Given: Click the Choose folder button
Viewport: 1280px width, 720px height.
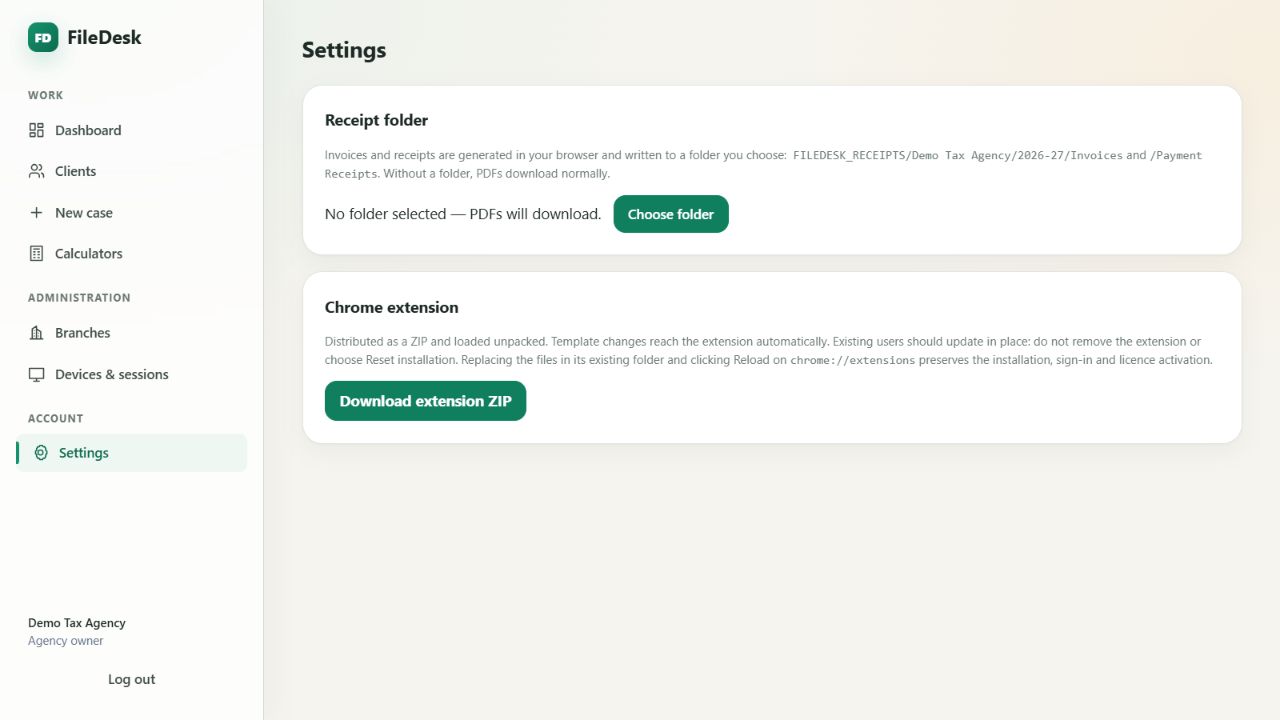Looking at the screenshot, I should pyautogui.click(x=671, y=214).
